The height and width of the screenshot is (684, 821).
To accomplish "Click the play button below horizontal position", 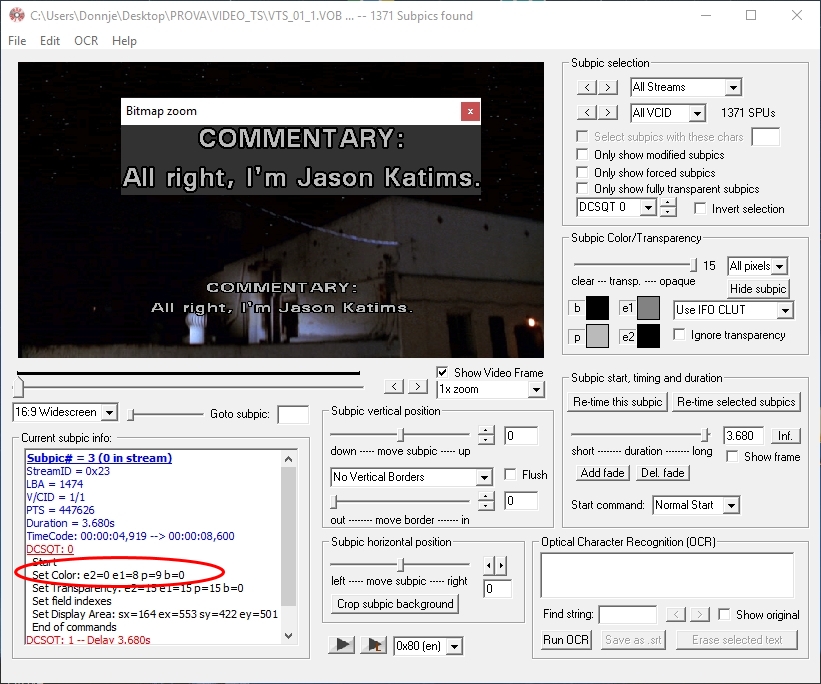I will (343, 645).
